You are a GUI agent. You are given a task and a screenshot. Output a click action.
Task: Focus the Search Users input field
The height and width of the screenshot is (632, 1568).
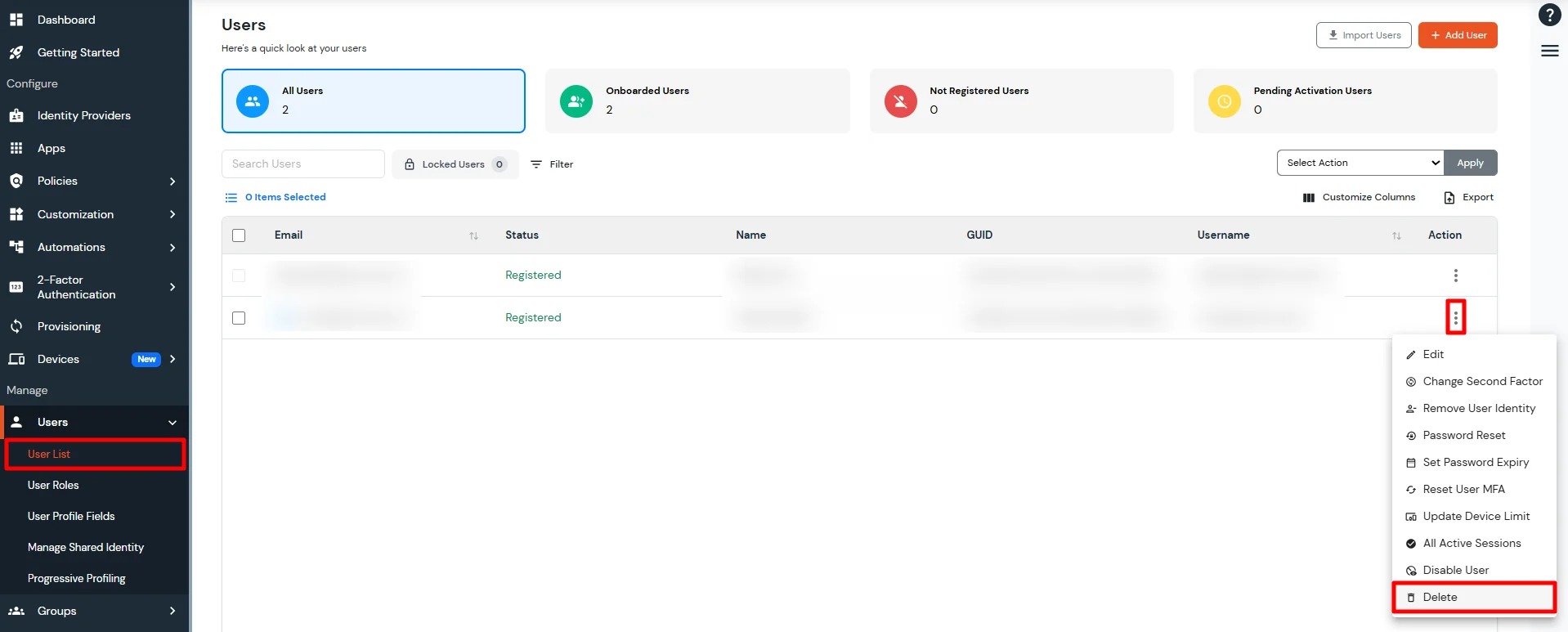coord(303,164)
